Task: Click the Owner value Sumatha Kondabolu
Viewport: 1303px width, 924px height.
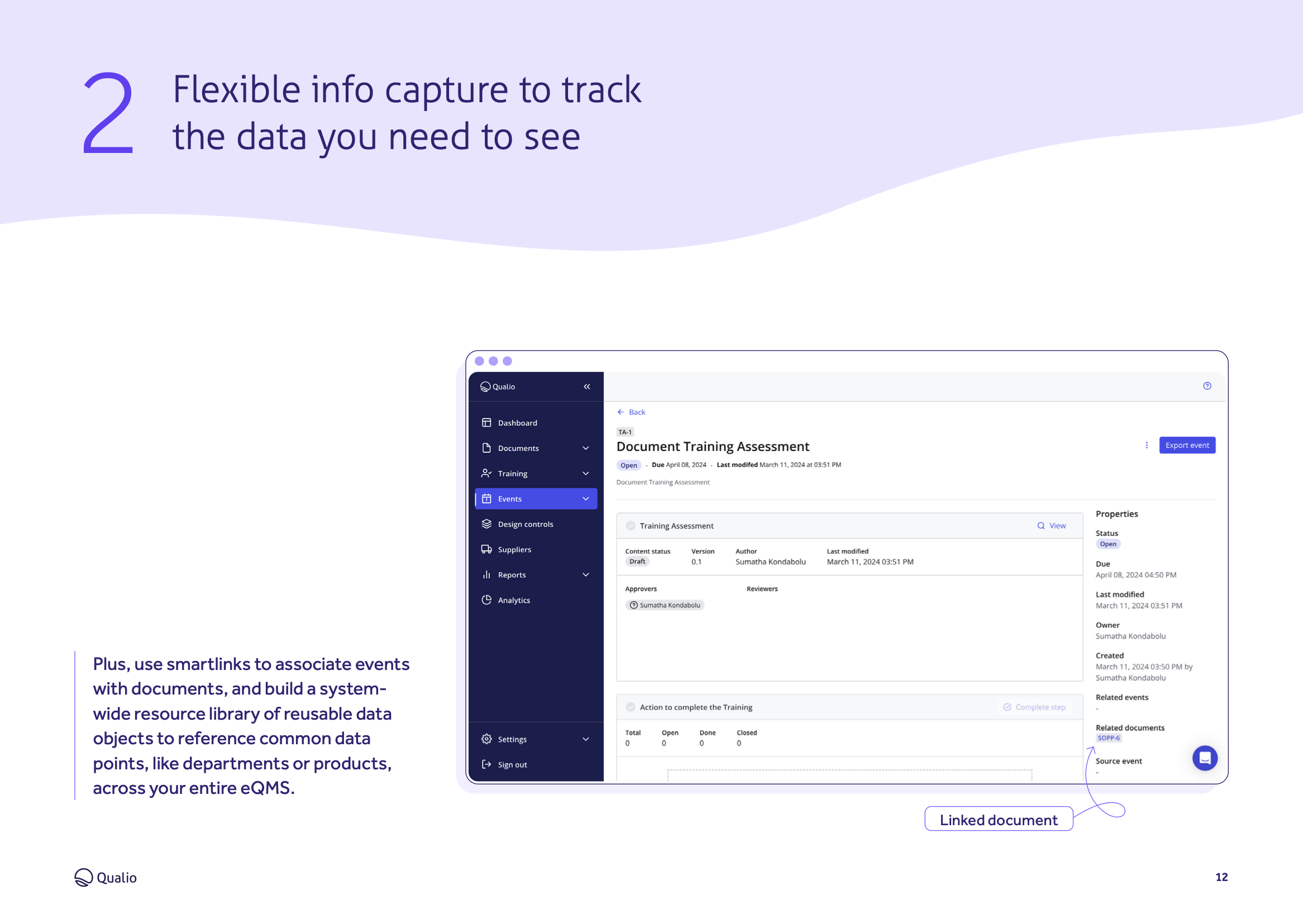Action: [x=1130, y=636]
